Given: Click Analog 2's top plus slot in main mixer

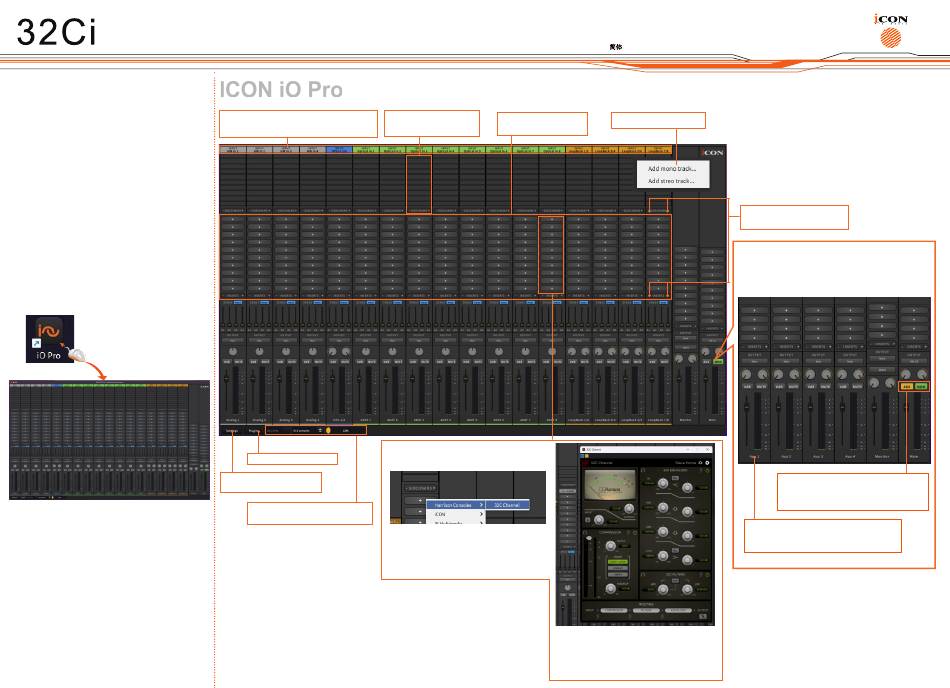Looking at the screenshot, I should point(259,219).
